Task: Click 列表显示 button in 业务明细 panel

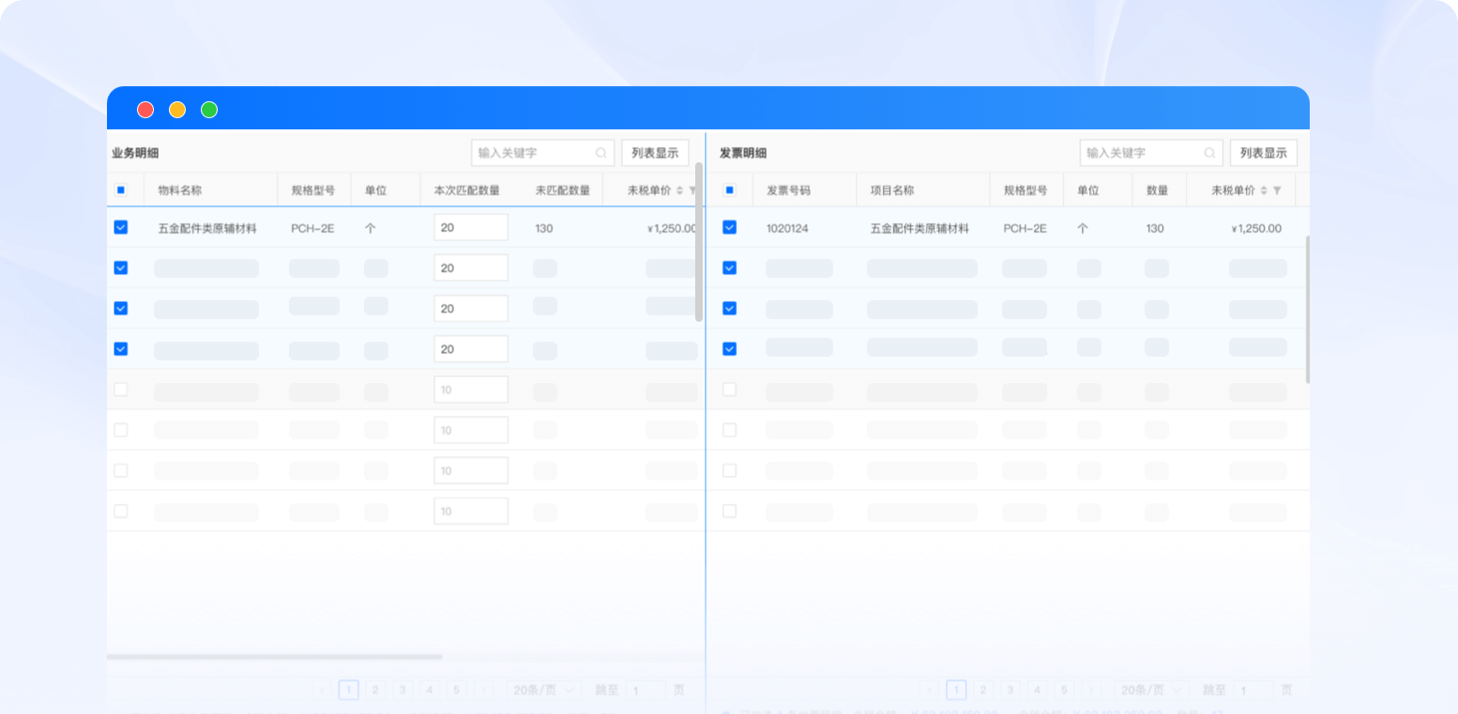Action: pos(655,153)
